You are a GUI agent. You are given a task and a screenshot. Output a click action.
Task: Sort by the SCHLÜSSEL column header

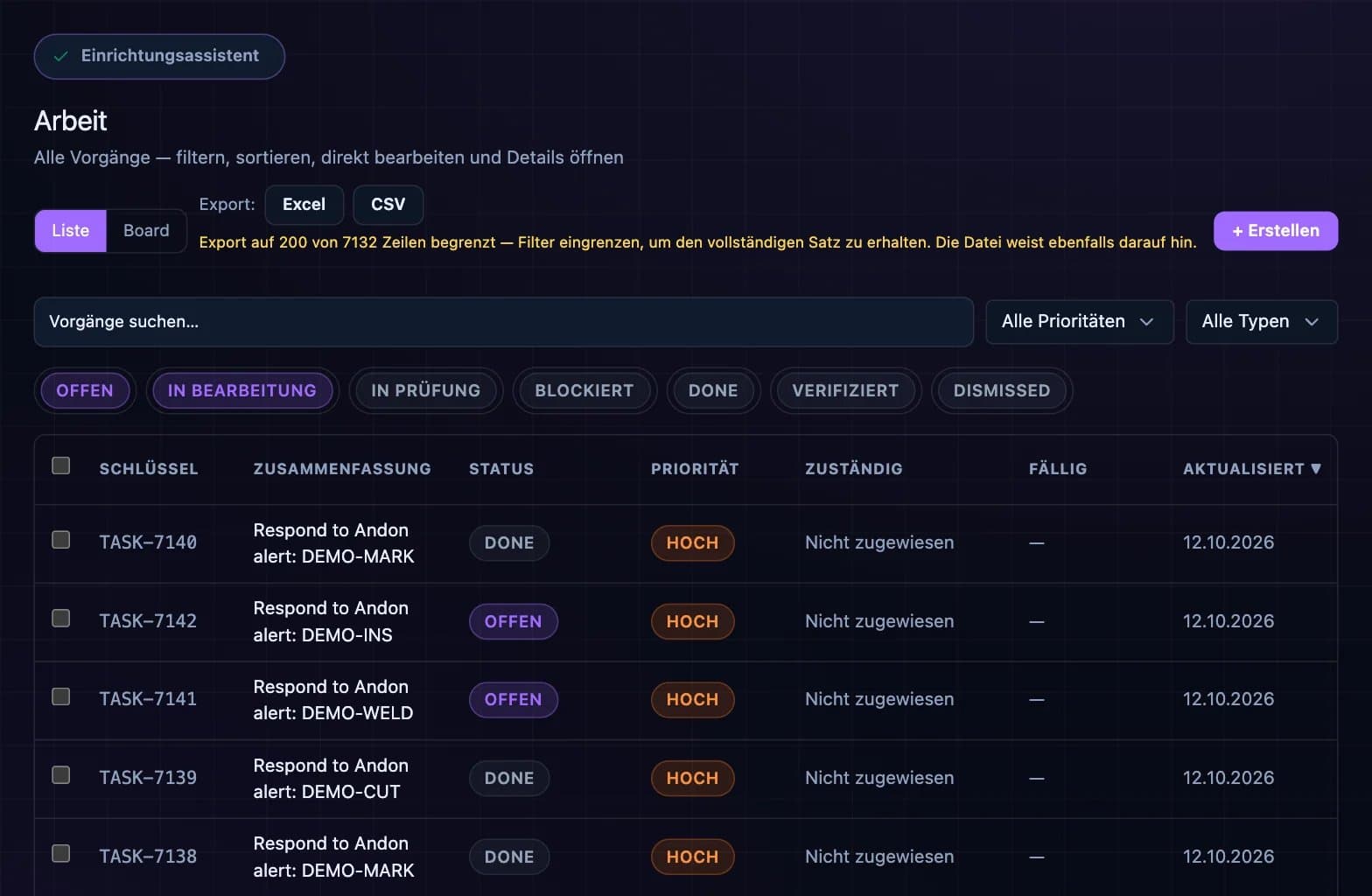click(149, 469)
